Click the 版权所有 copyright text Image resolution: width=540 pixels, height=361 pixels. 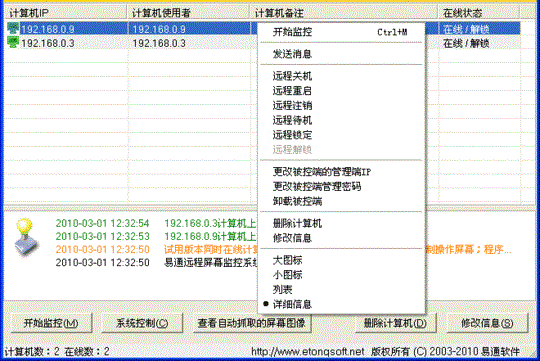(445, 351)
